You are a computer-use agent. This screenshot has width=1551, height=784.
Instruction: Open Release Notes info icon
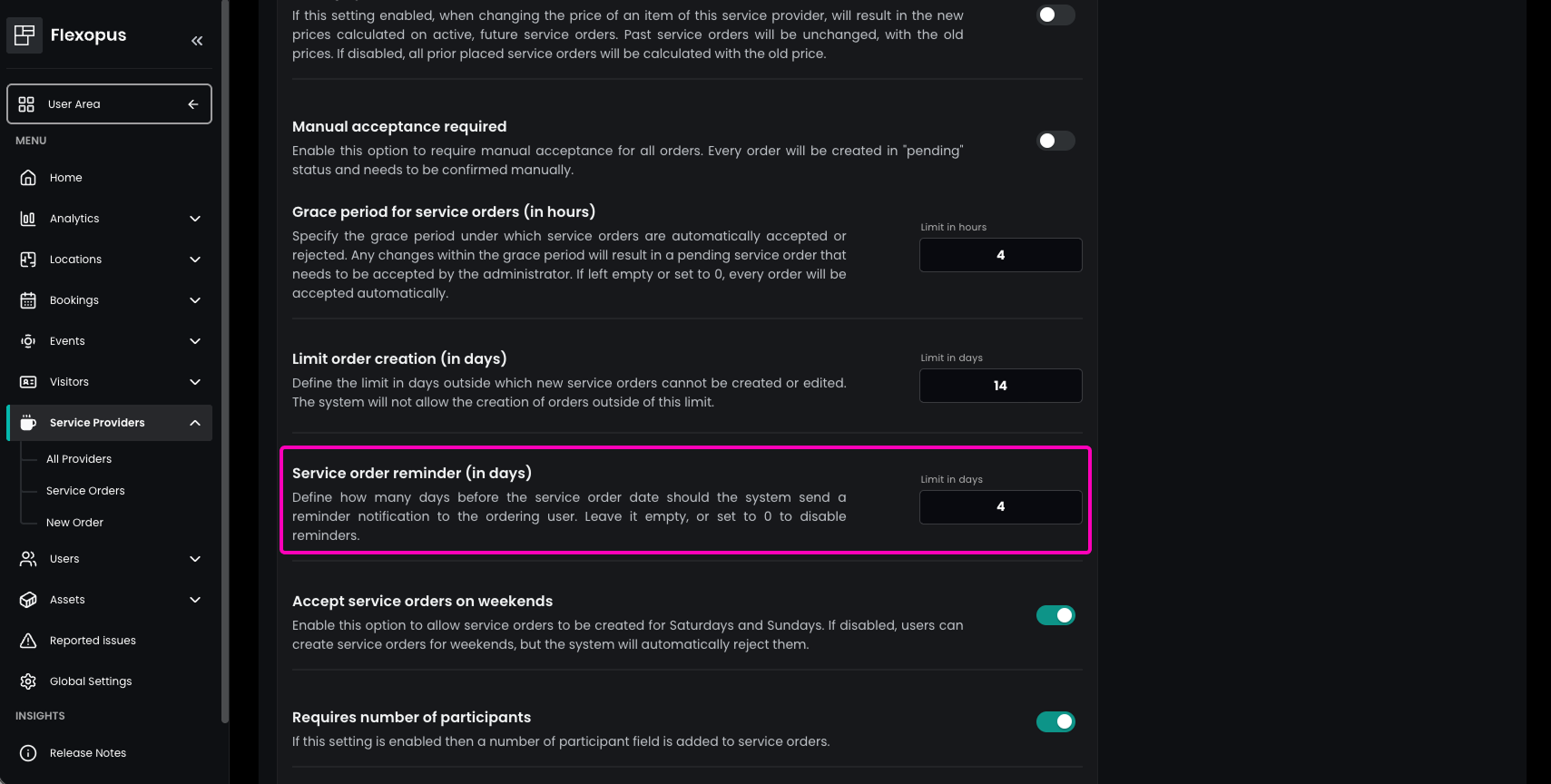pos(28,753)
